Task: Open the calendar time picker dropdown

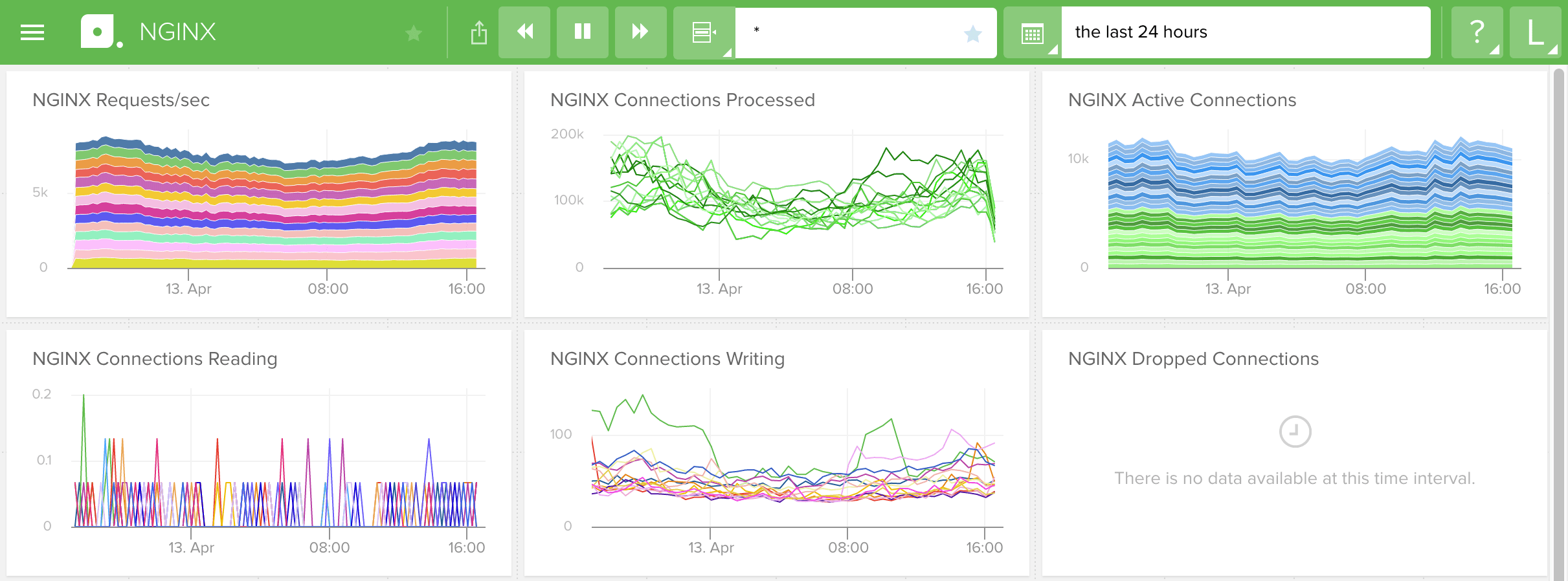Action: point(1032,32)
